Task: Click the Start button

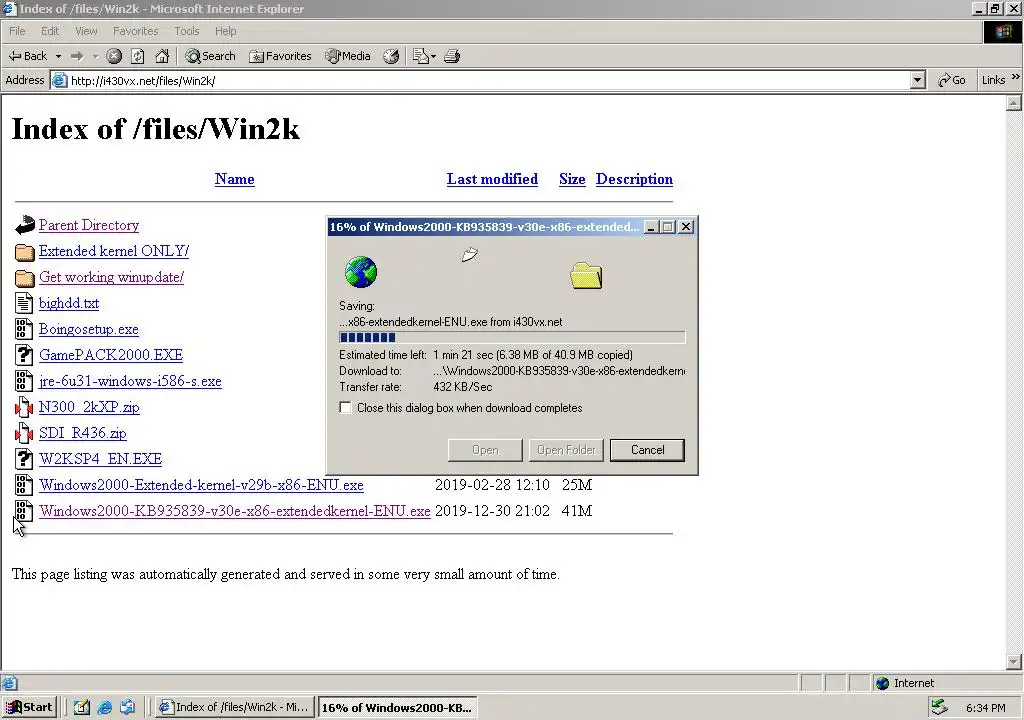Action: coord(29,707)
